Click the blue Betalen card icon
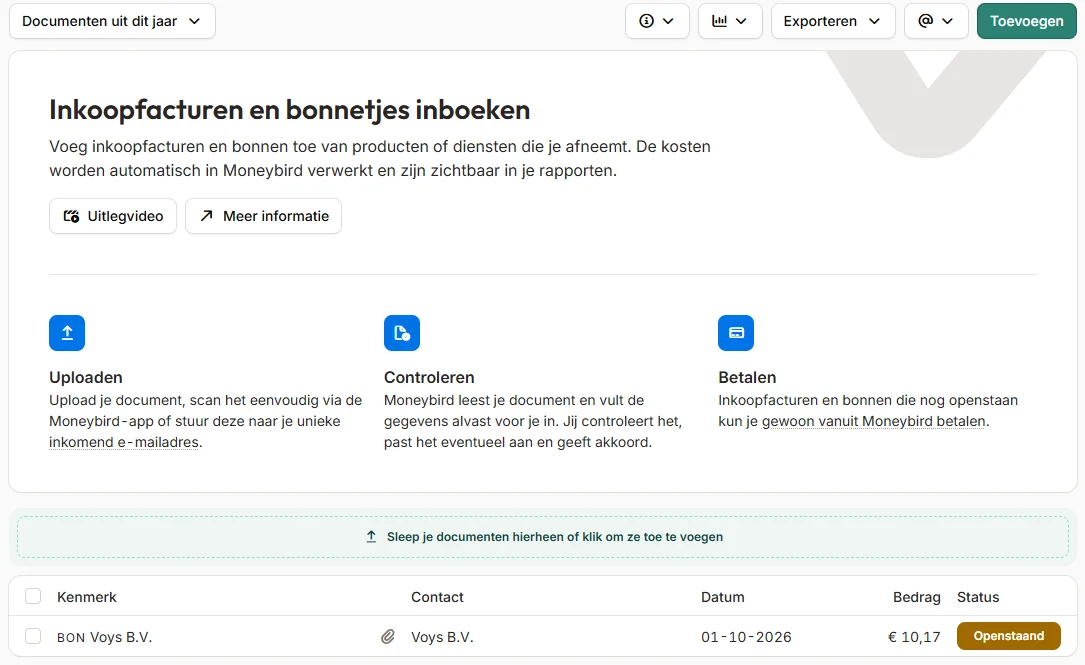The width and height of the screenshot is (1085, 665). (736, 333)
